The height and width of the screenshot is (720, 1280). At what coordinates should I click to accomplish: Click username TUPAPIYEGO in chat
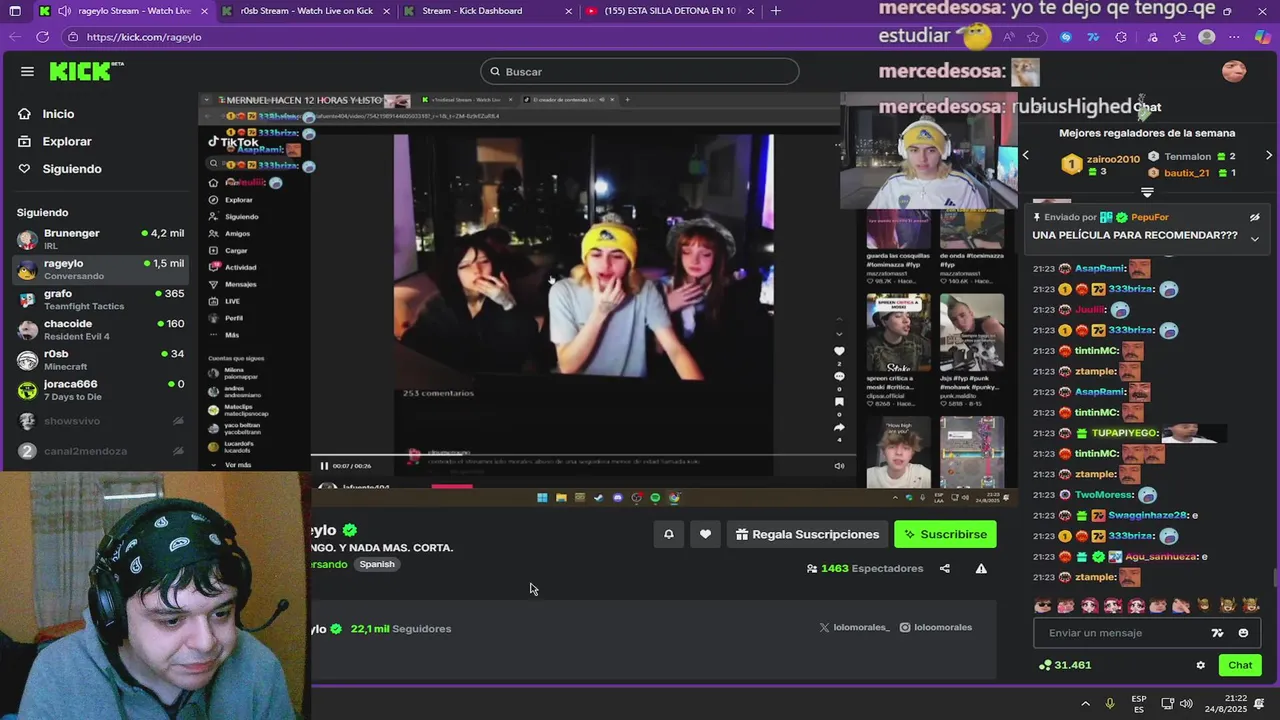point(1125,433)
